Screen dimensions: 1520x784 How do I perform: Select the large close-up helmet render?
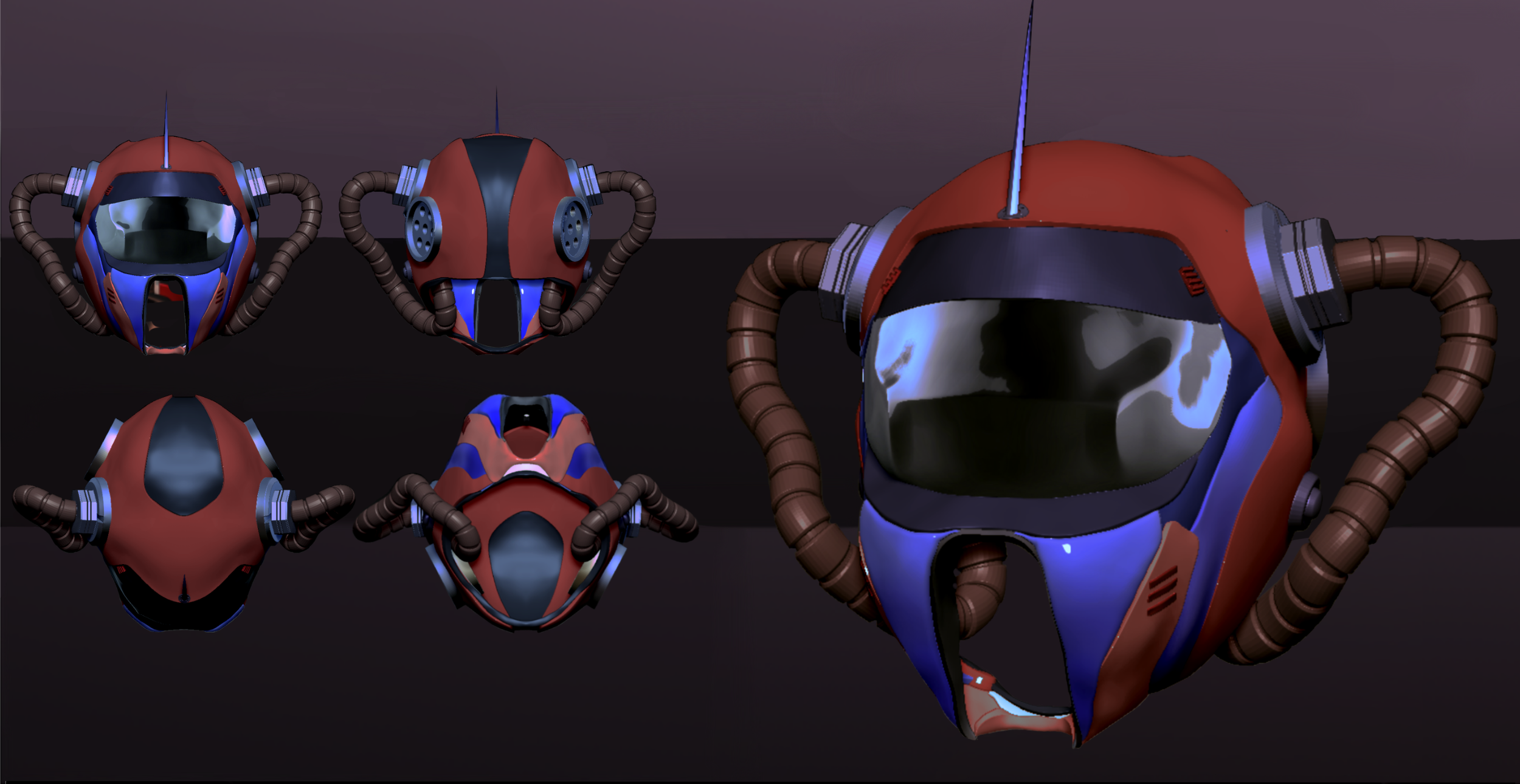click(1125, 425)
